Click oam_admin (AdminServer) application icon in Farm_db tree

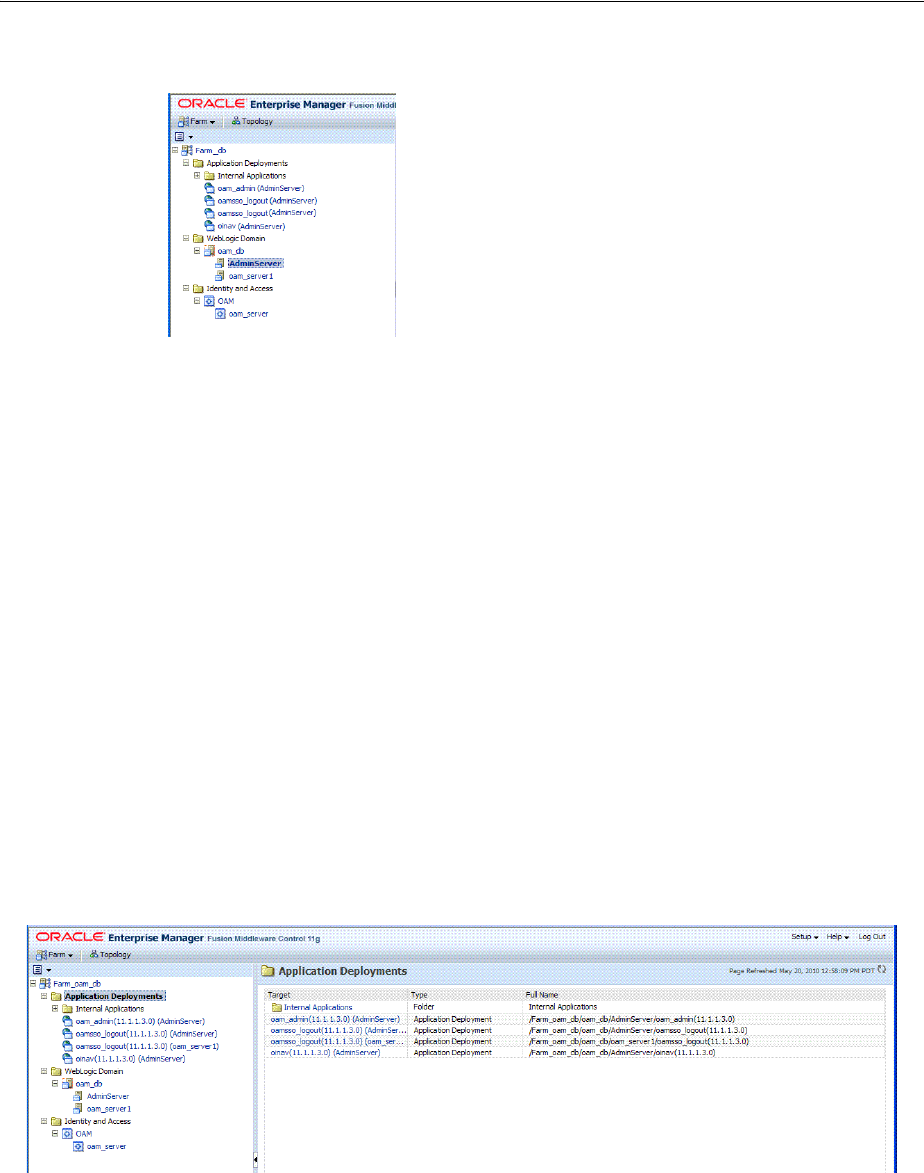209,188
